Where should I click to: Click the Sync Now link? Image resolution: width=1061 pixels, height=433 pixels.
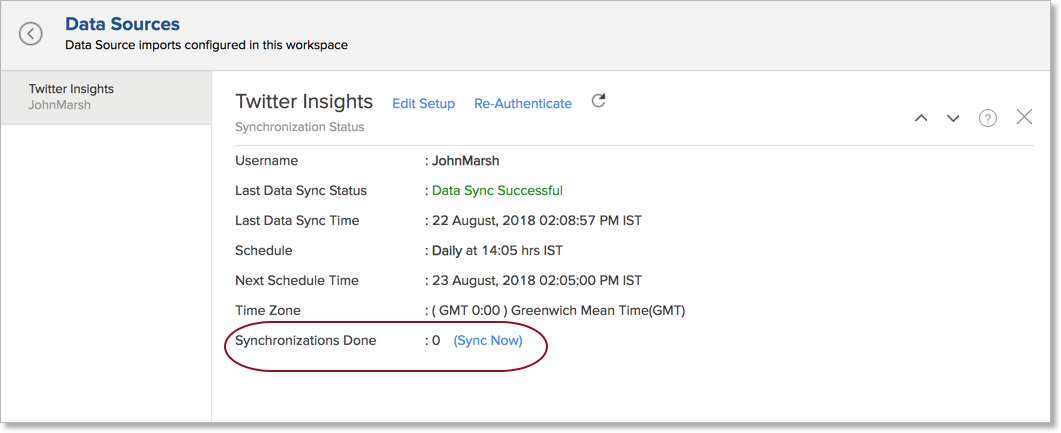pyautogui.click(x=488, y=340)
